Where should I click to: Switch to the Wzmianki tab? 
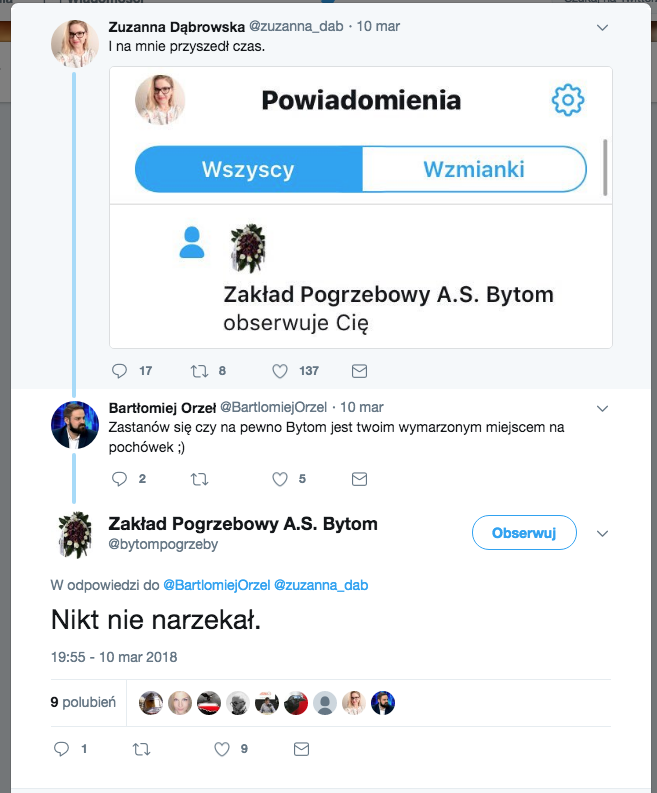click(x=474, y=169)
